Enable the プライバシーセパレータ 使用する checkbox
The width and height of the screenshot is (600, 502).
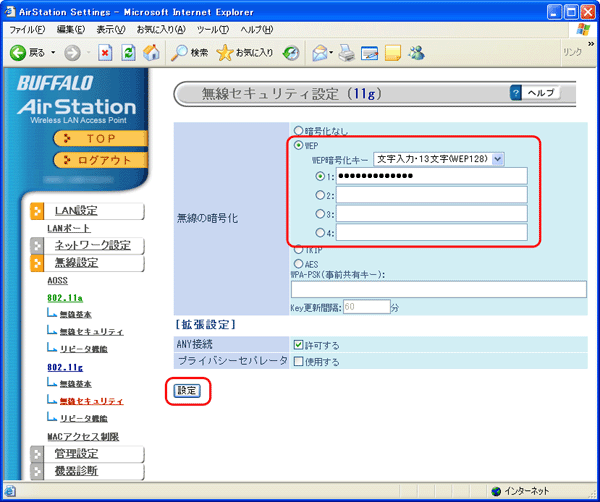pyautogui.click(x=299, y=361)
